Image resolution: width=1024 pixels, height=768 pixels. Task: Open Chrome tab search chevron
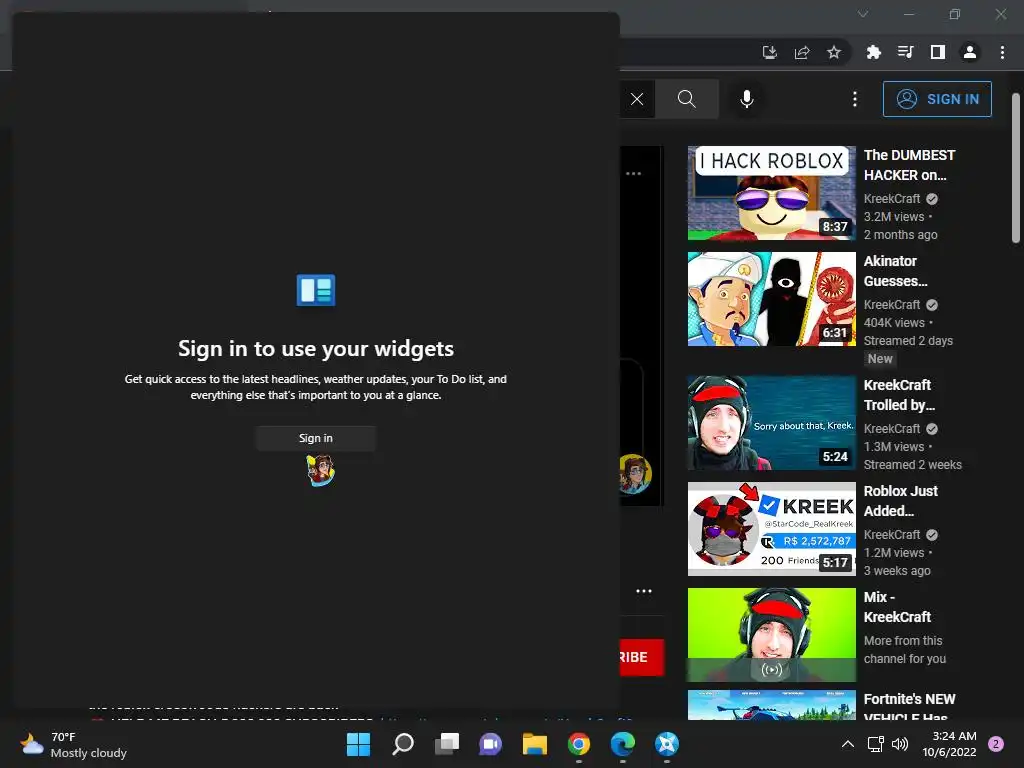click(x=863, y=14)
